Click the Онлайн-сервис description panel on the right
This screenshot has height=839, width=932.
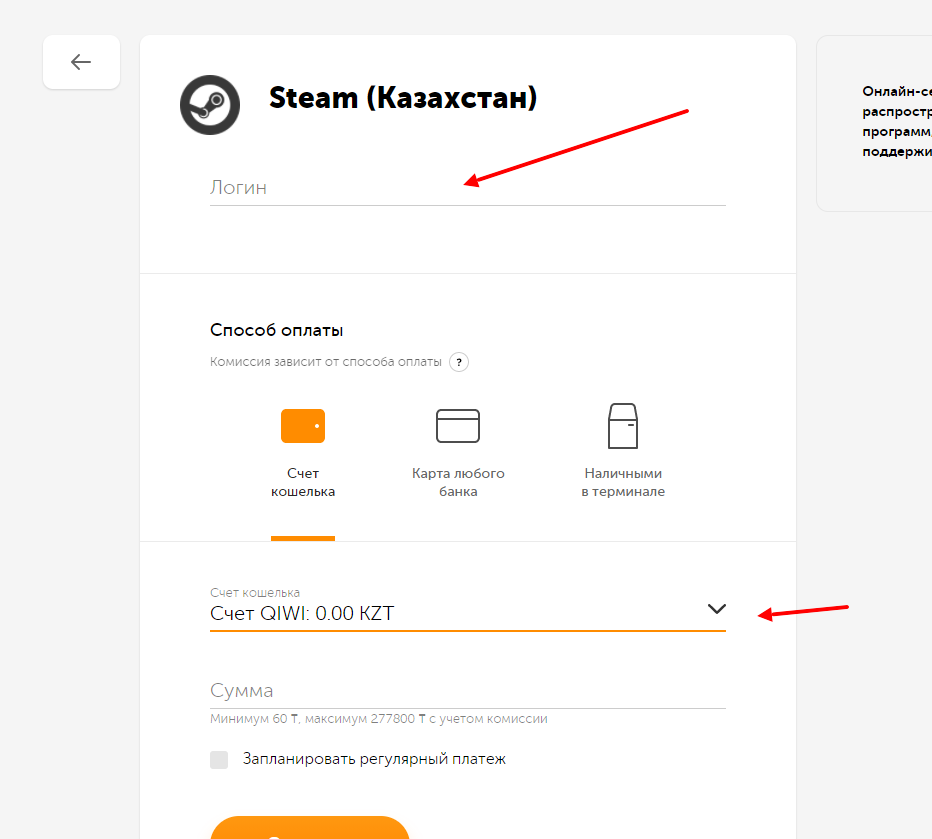pos(874,123)
